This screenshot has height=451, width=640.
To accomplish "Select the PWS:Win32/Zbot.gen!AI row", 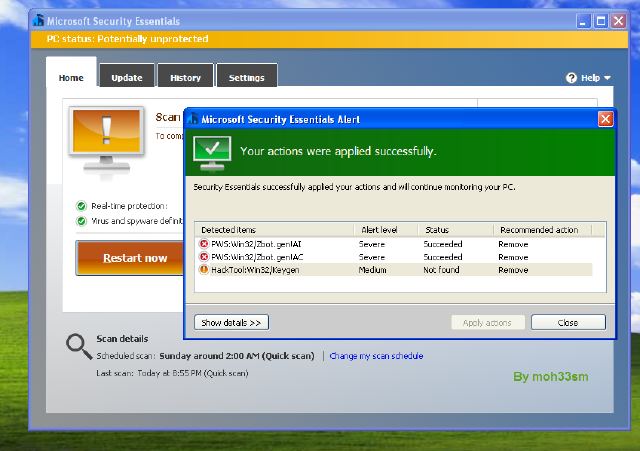I will click(x=394, y=244).
